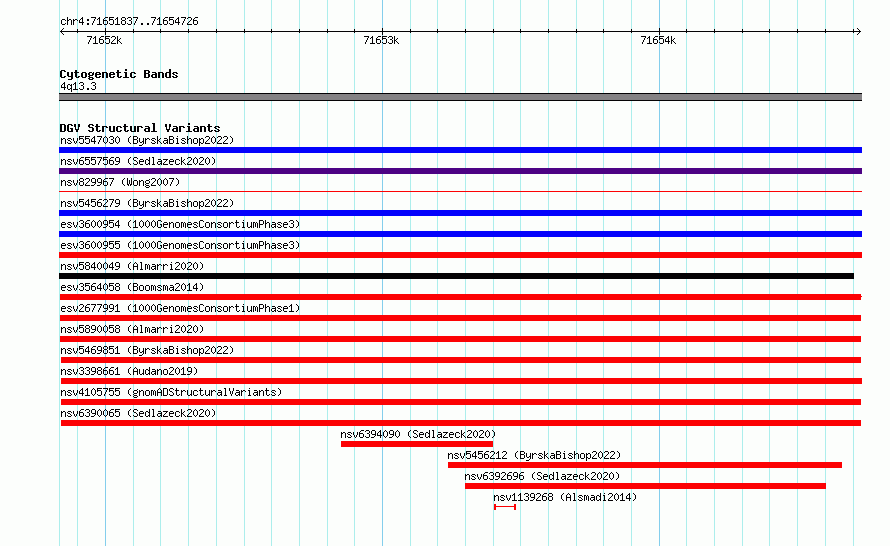Select nsv5840049 (Almarri2020) variant label
Viewport: 890px width, 546px height.
[132, 266]
